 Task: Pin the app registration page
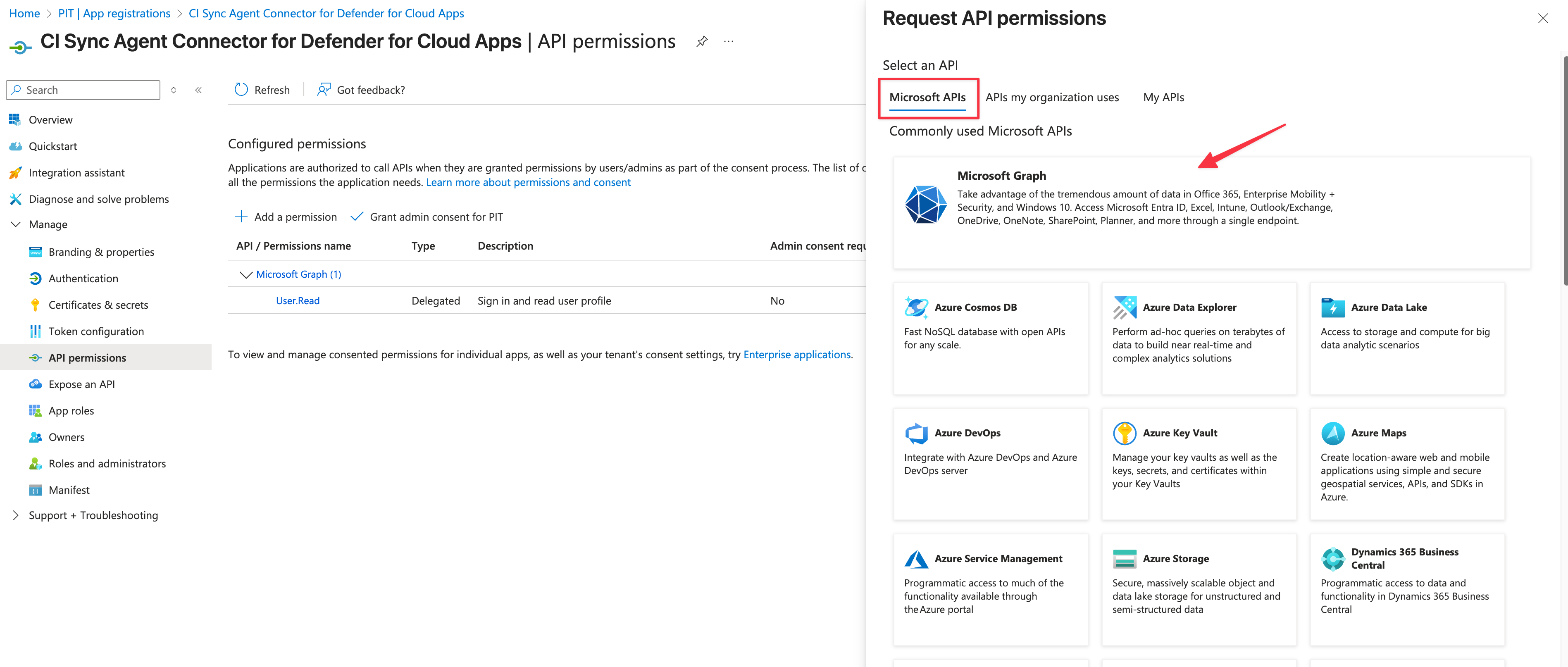tap(702, 41)
